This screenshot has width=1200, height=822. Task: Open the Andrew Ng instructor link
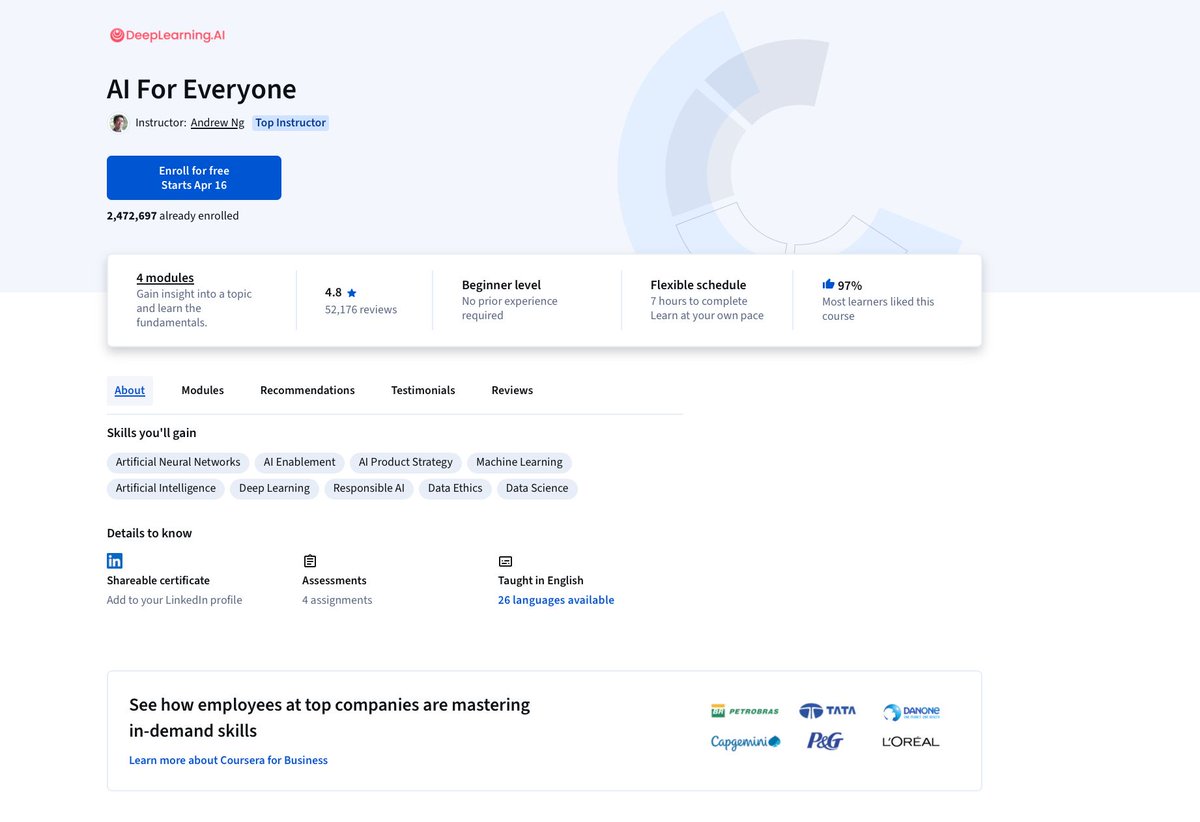(217, 123)
